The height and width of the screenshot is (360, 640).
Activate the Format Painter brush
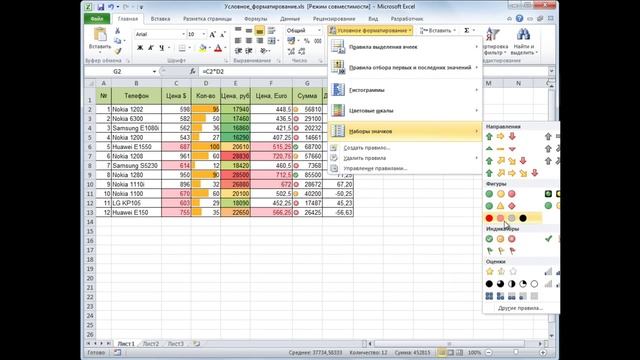(x=118, y=51)
